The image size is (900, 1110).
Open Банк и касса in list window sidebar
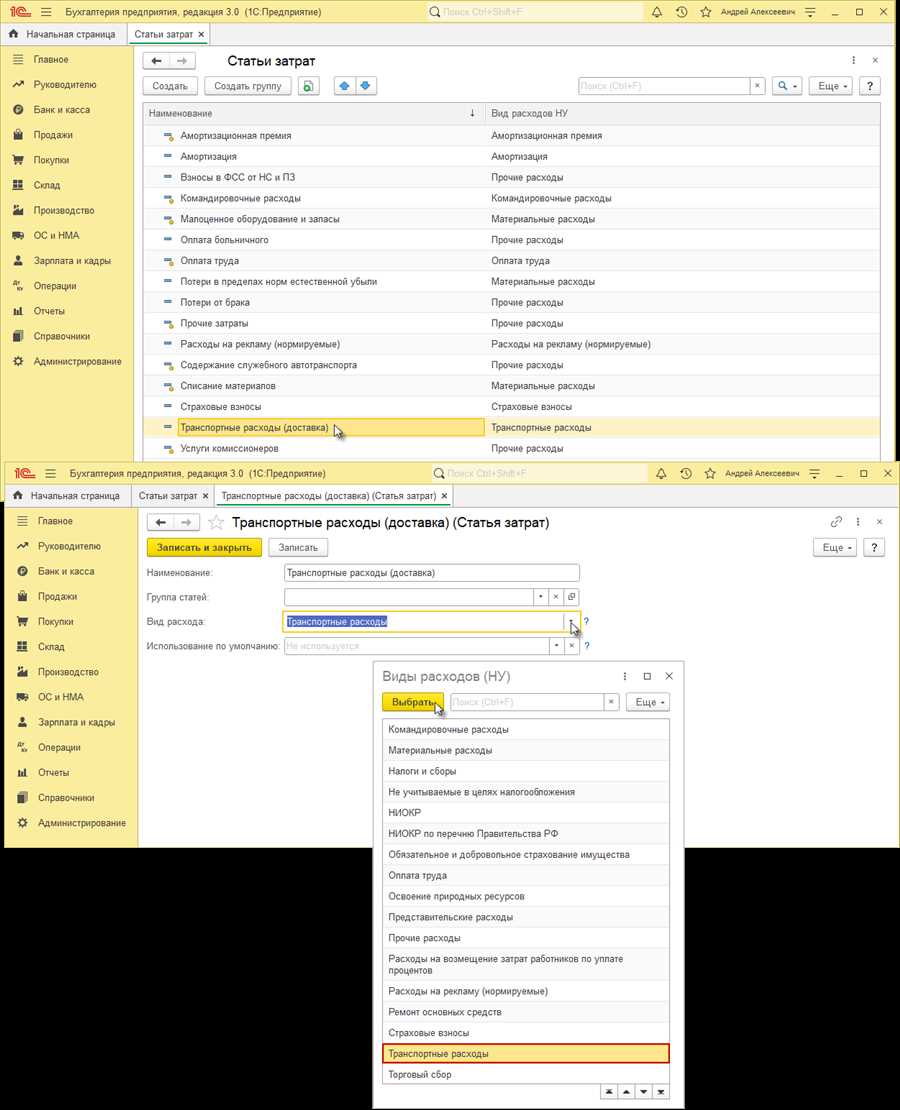(62, 110)
